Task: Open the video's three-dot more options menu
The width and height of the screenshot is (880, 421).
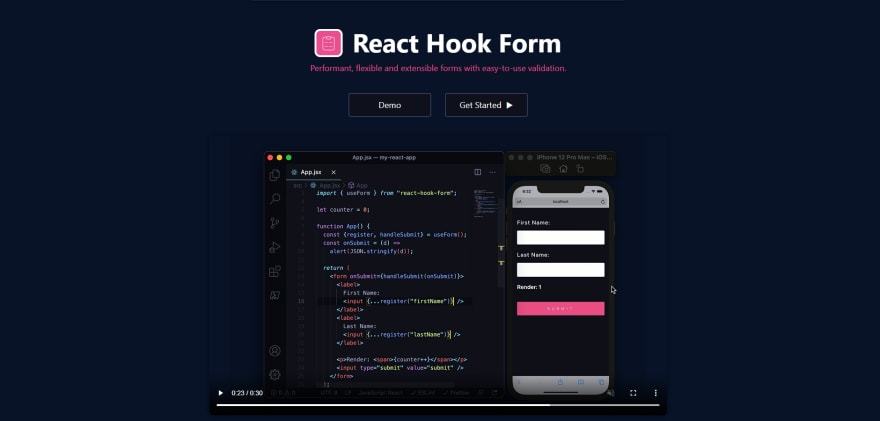Action: pos(655,393)
